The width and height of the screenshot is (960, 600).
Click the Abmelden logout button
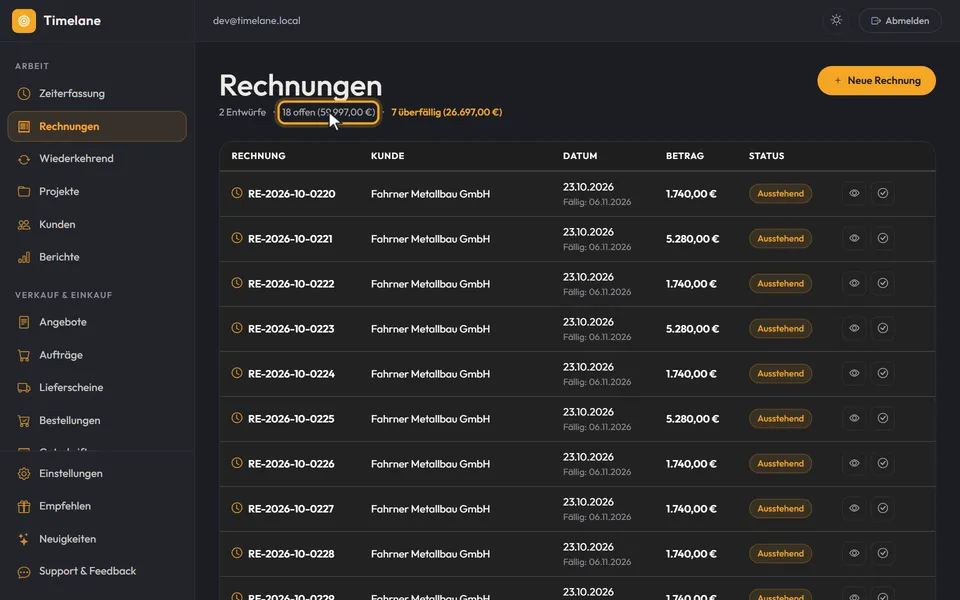pyautogui.click(x=900, y=21)
